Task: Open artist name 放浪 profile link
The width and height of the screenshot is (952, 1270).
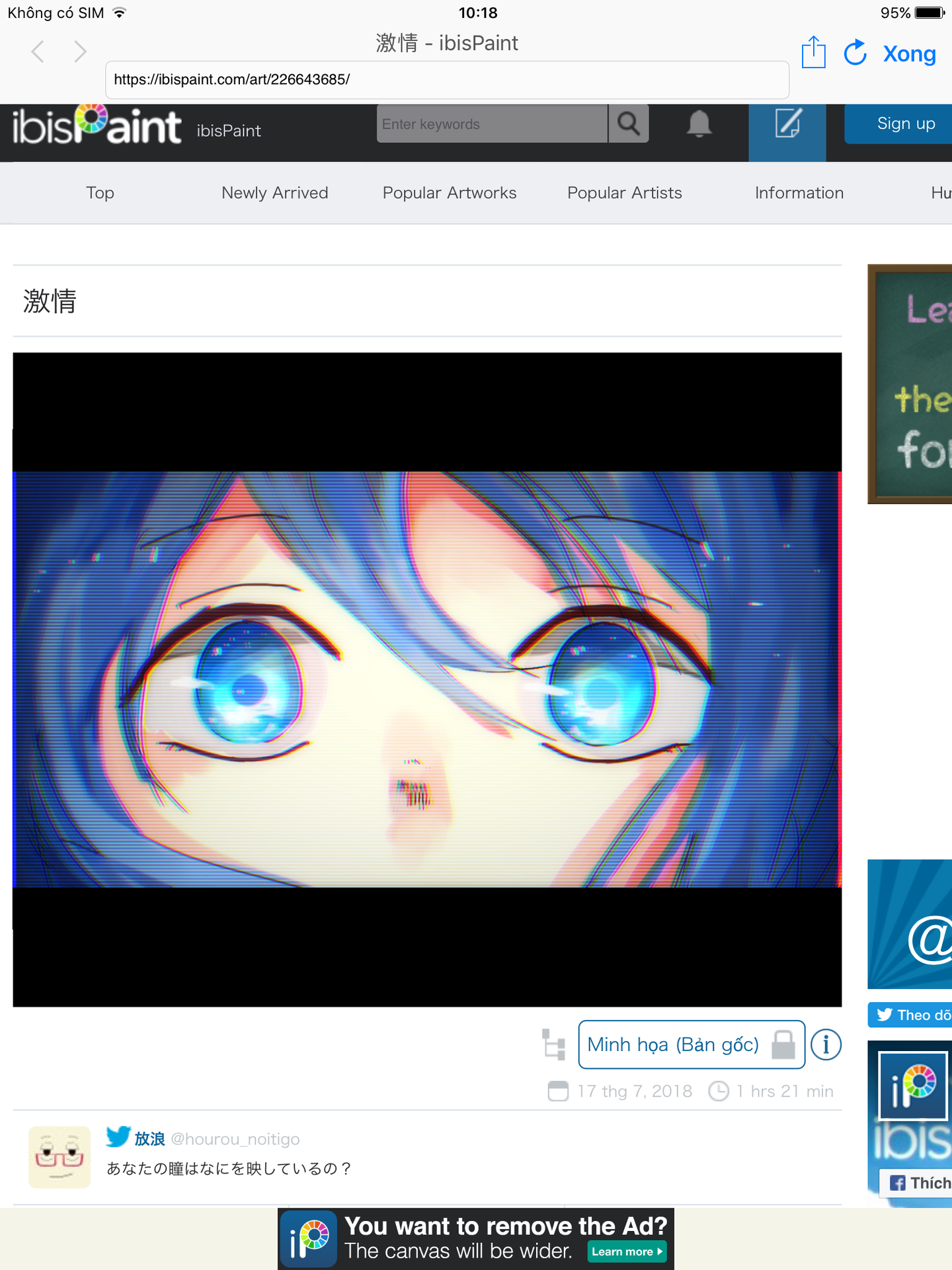Action: (x=149, y=1139)
